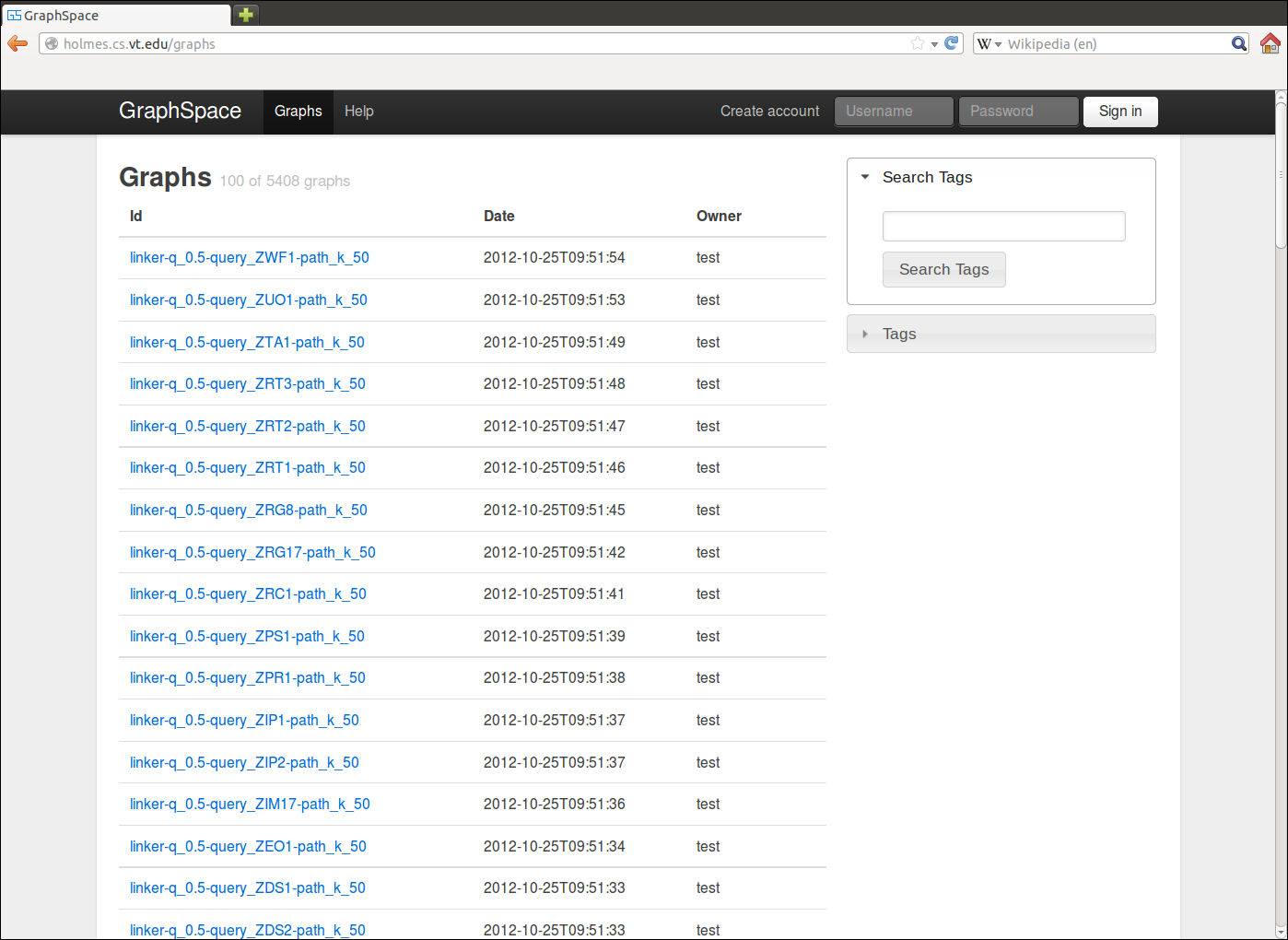Focus the Username field

pyautogui.click(x=894, y=112)
